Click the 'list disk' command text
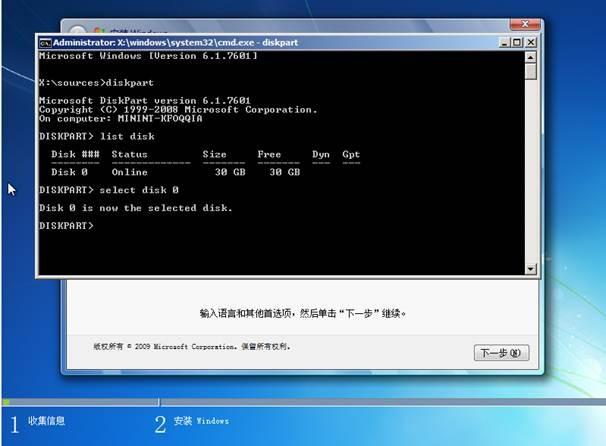Image resolution: width=606 pixels, height=446 pixels. click(127, 136)
